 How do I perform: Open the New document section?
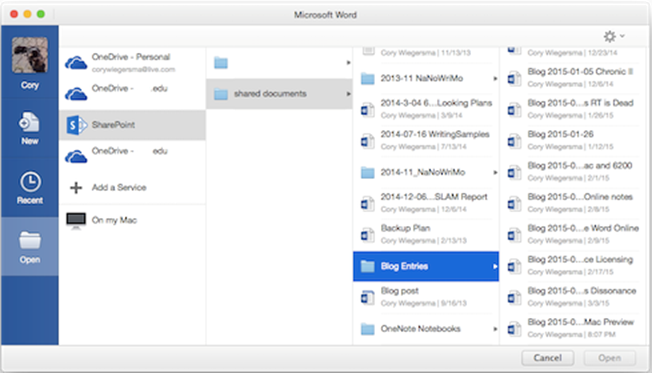click(x=30, y=128)
